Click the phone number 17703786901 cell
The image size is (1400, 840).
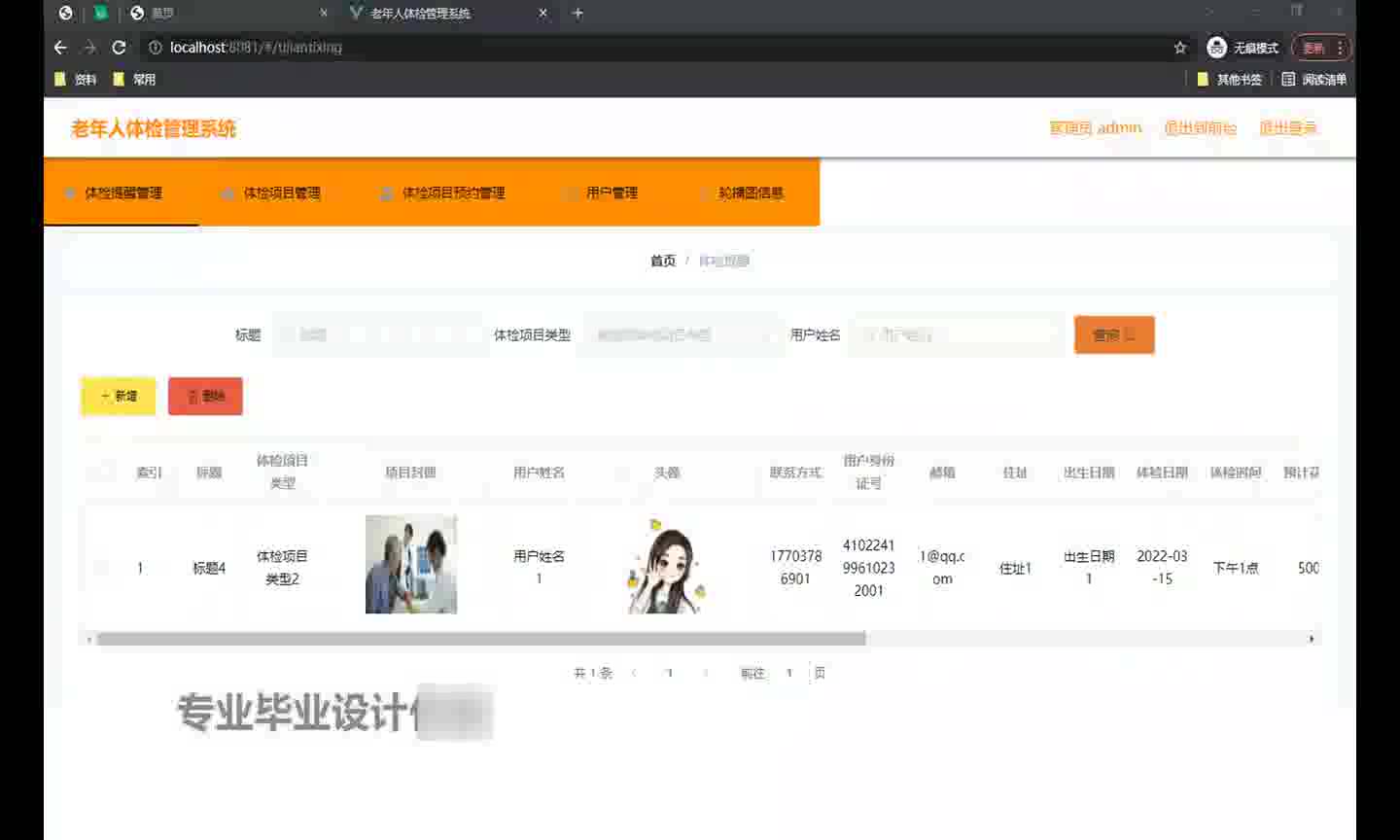[x=795, y=568]
